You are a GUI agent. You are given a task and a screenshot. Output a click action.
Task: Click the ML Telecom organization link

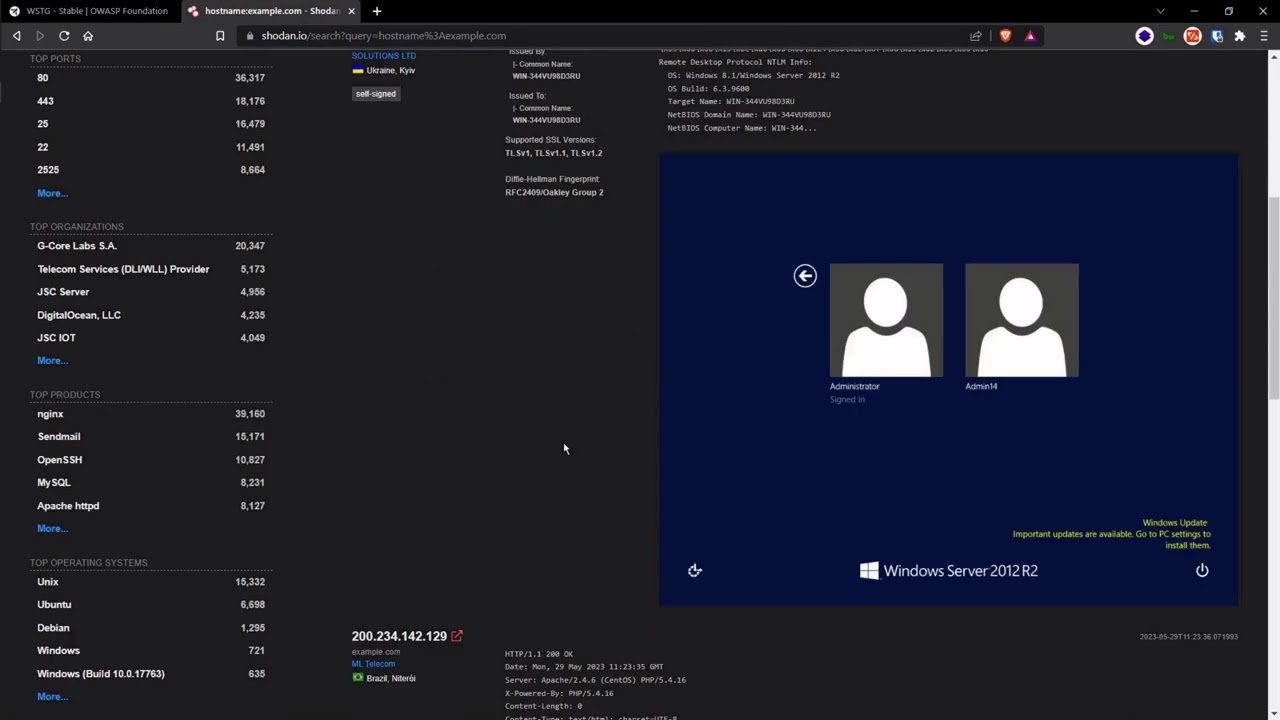tap(373, 664)
